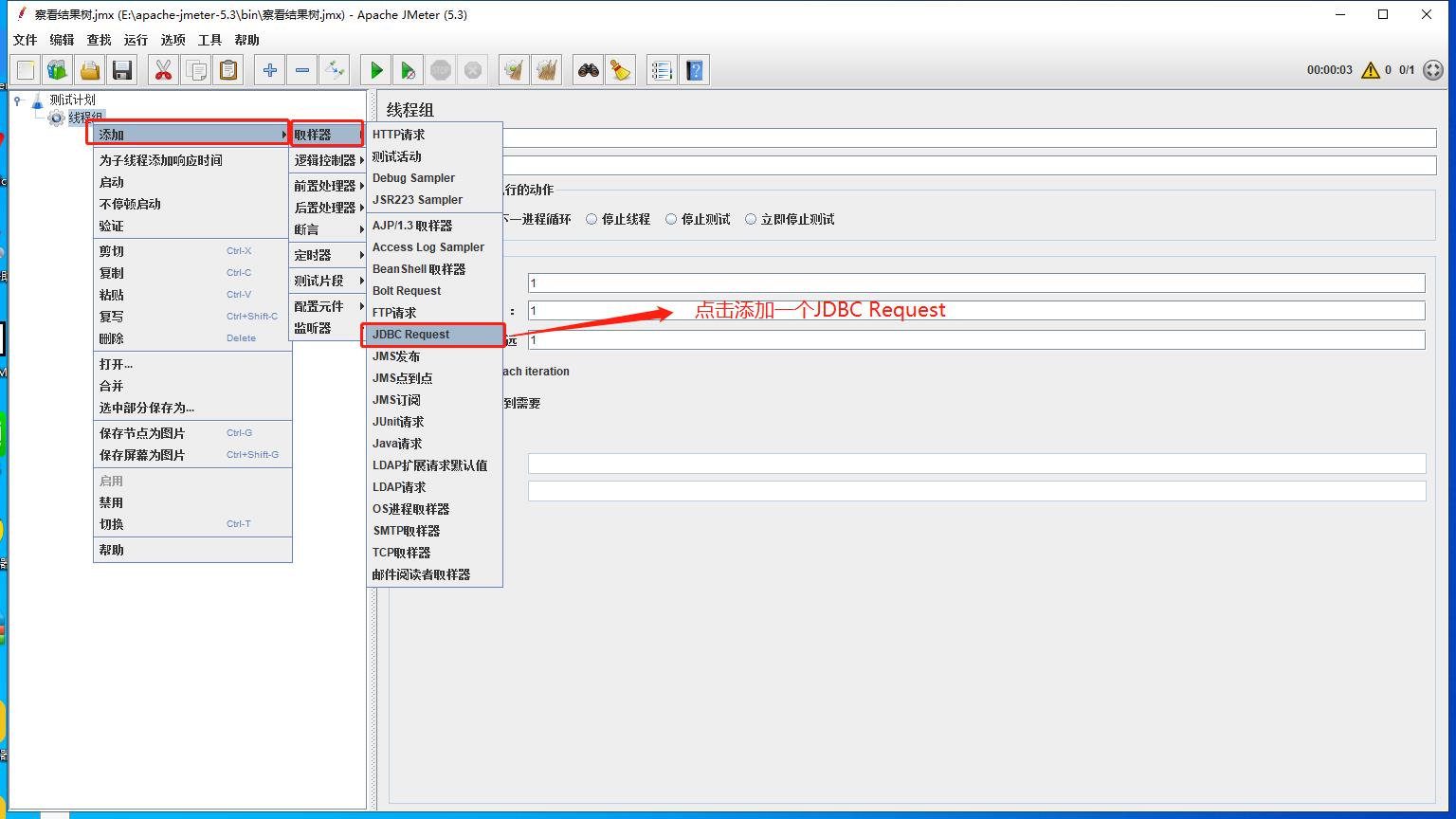Click the Open file folder icon
The image size is (1456, 819).
click(90, 70)
